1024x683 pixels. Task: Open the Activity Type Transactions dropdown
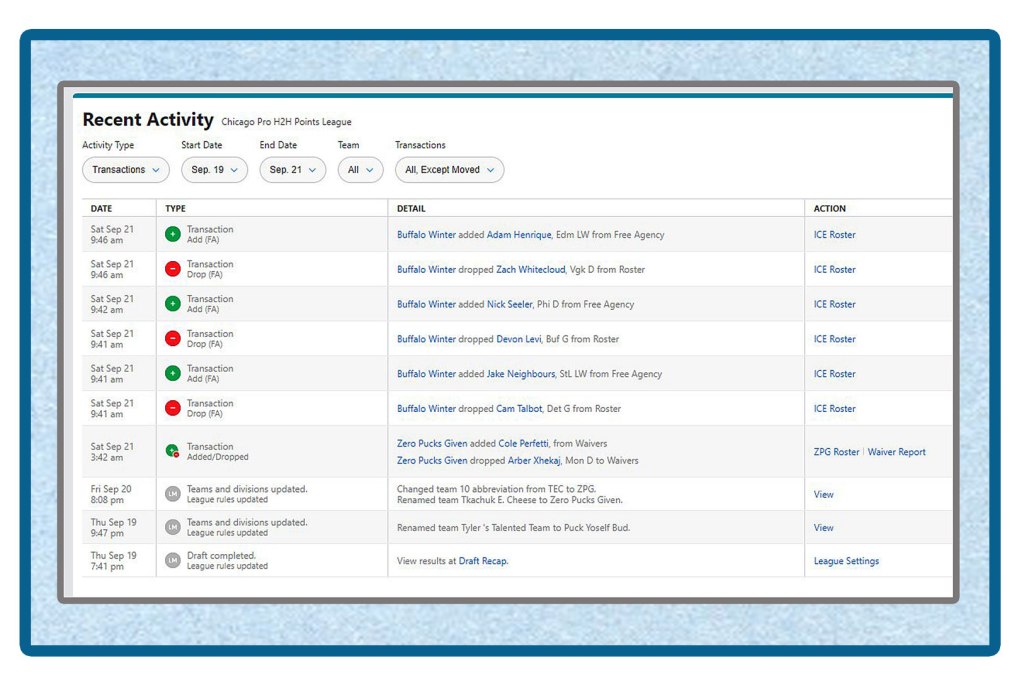tap(125, 170)
